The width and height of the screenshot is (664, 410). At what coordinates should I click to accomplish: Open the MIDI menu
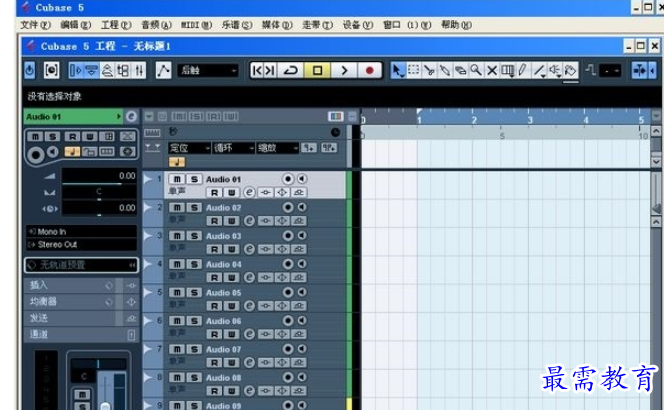click(196, 25)
